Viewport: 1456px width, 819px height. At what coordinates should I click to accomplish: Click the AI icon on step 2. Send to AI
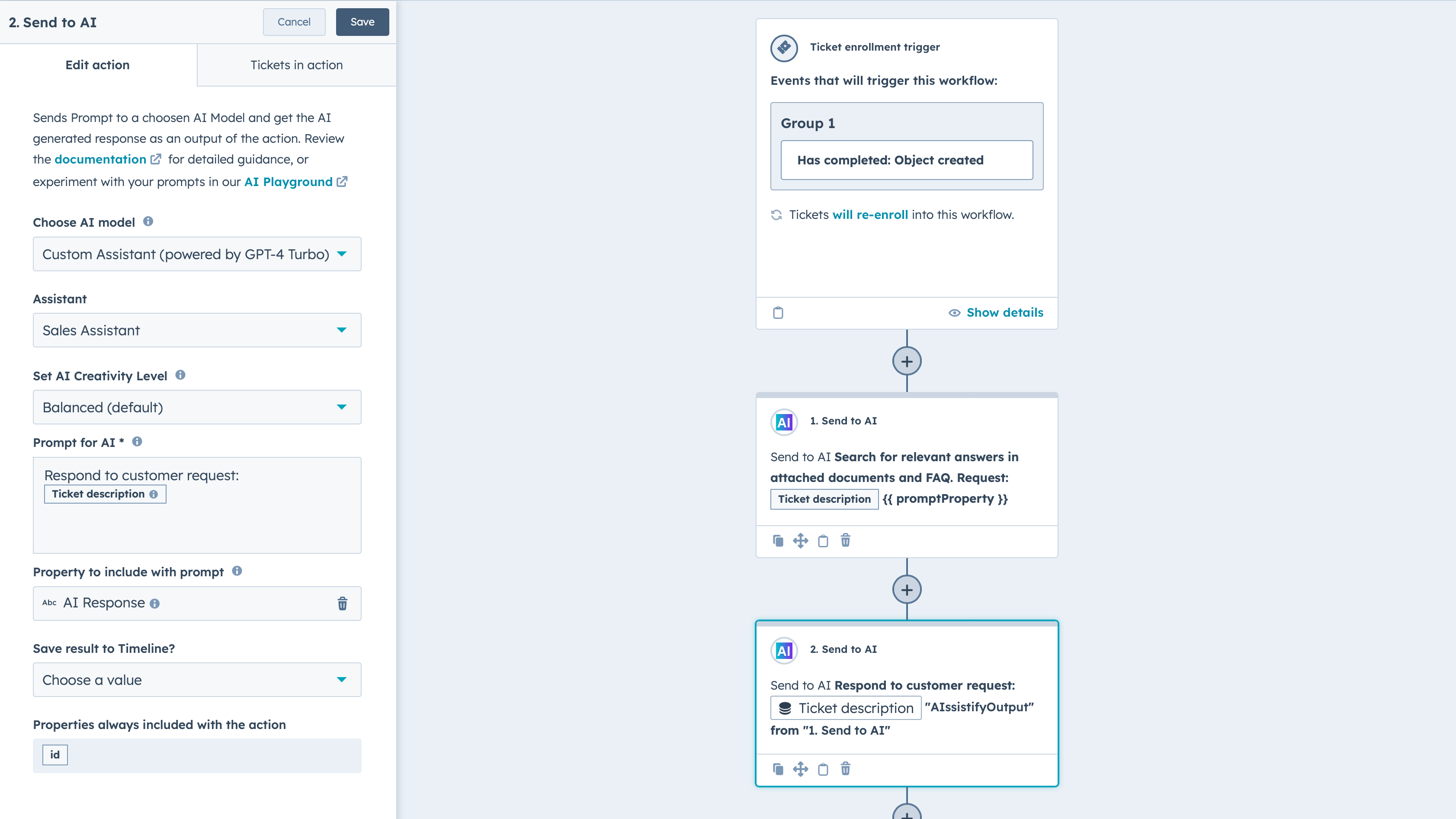point(784,651)
